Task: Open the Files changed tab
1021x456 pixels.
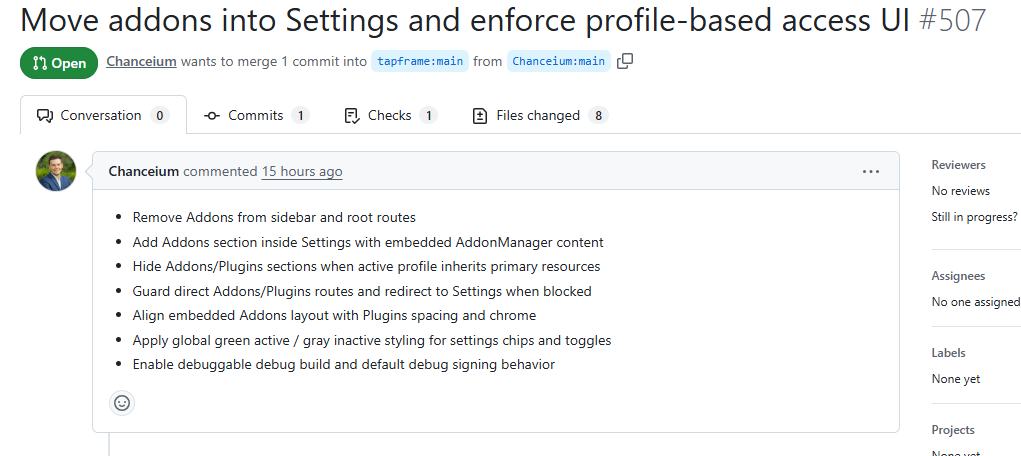Action: tap(540, 115)
